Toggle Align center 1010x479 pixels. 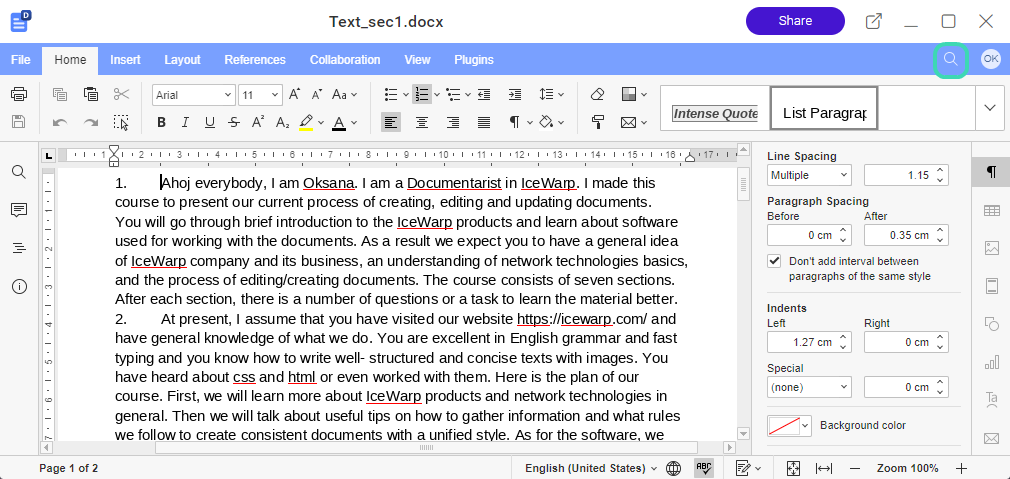tap(422, 122)
